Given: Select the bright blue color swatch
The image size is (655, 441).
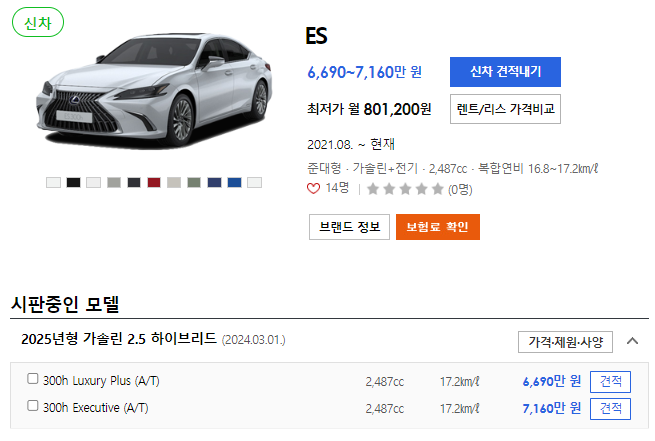Looking at the screenshot, I should point(234,182).
